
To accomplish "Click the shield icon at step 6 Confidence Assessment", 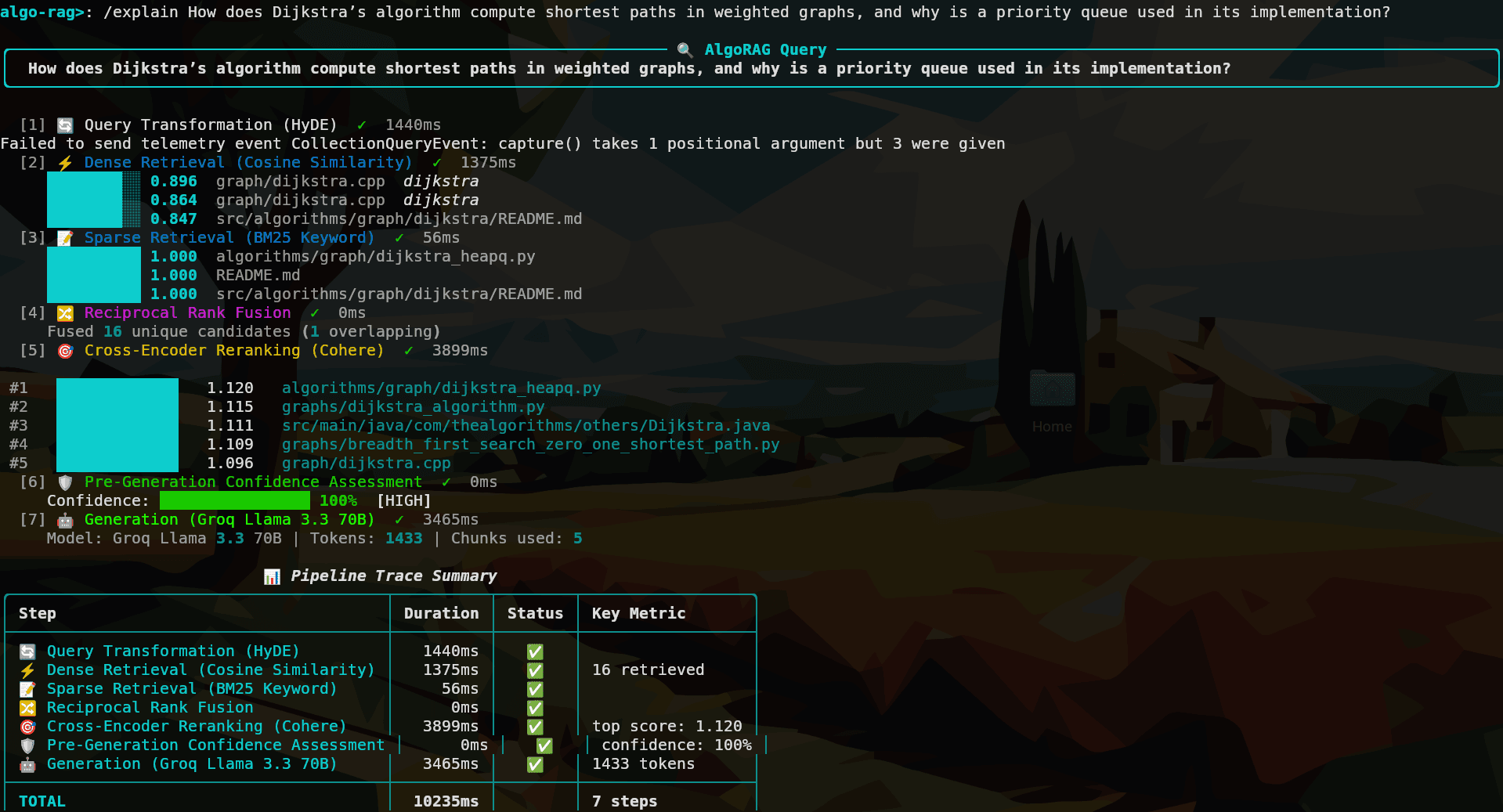I will click(66, 482).
